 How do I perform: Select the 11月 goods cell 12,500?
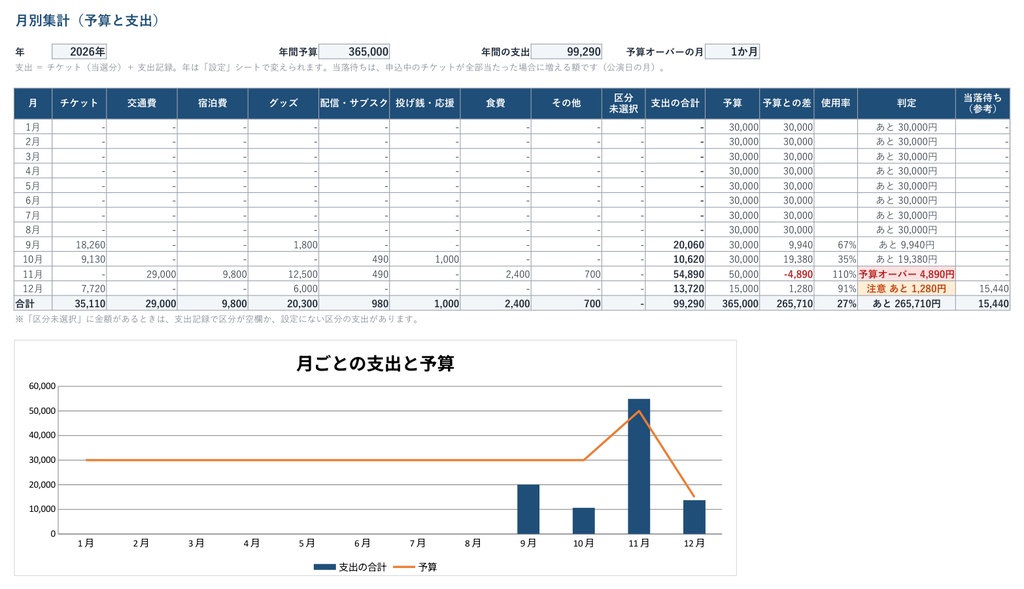(283, 274)
